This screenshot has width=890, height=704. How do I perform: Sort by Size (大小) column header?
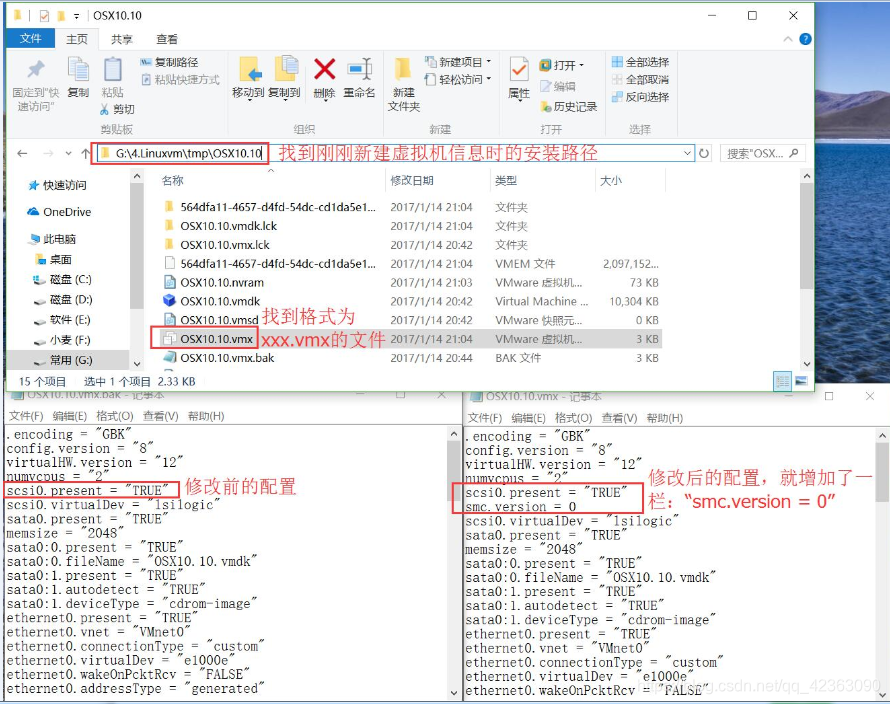coord(611,181)
